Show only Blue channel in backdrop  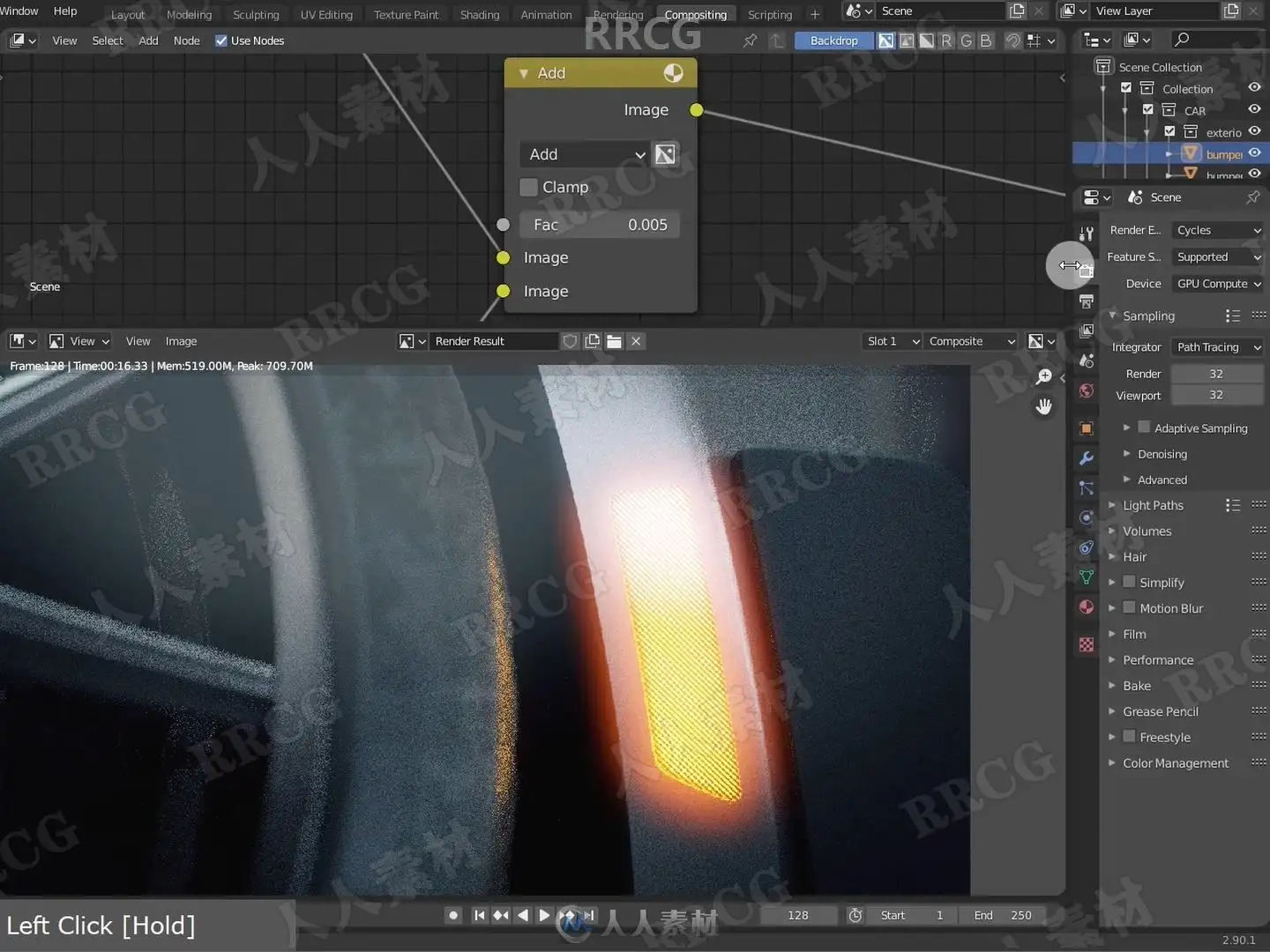(986, 41)
